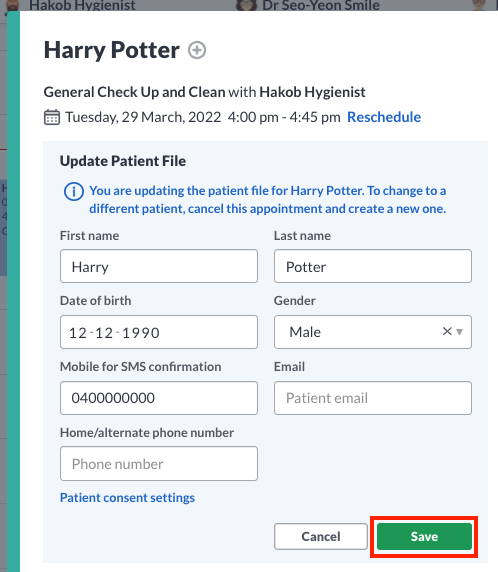Select the Male value in the Gender box
Screen dimensions: 498x572
click(305, 332)
